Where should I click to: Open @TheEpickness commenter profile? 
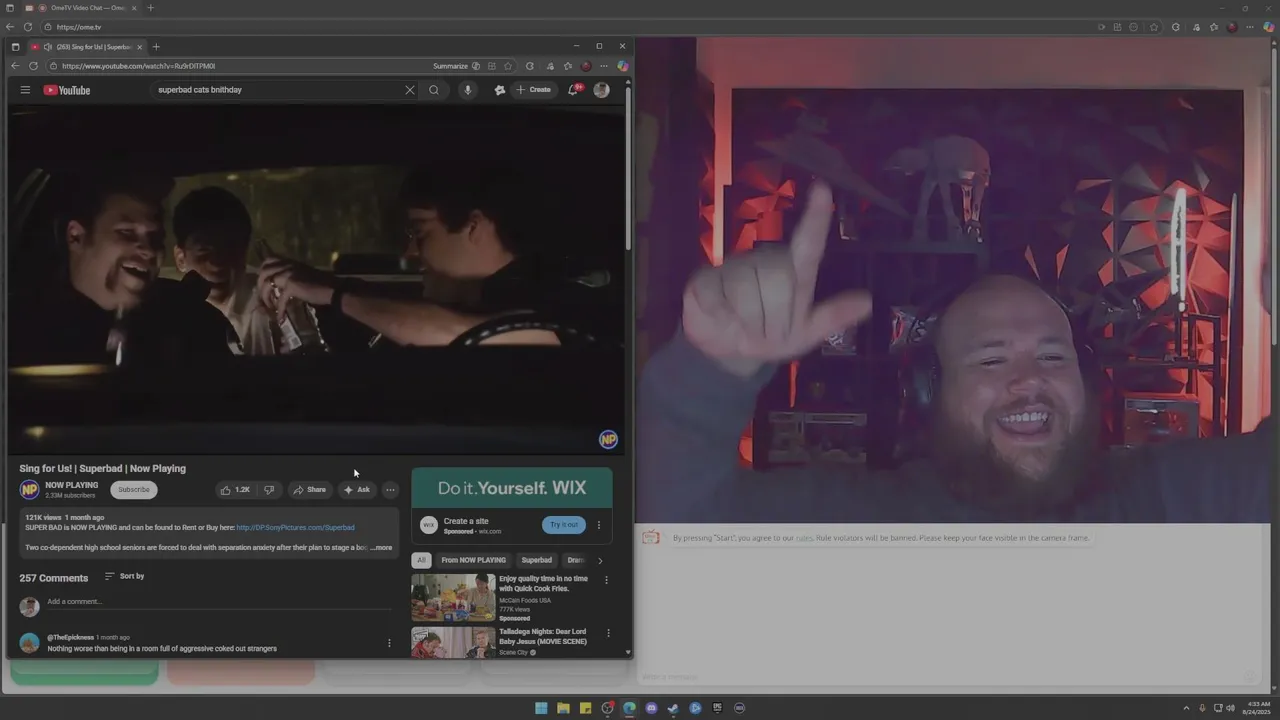coord(70,637)
